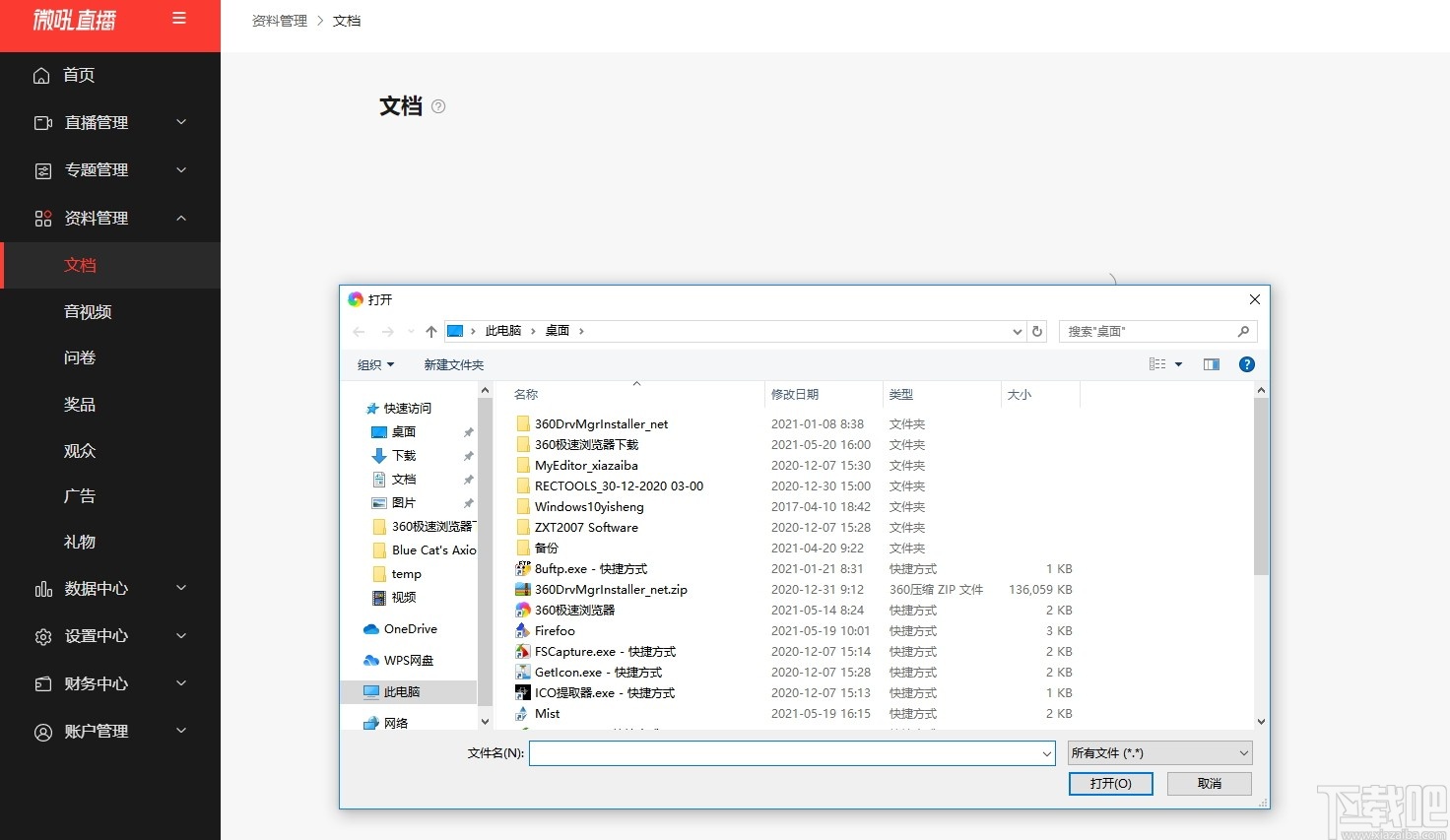Viewport: 1450px width, 840px height.
Task: Click the back navigation arrow in dialog
Action: 359,331
